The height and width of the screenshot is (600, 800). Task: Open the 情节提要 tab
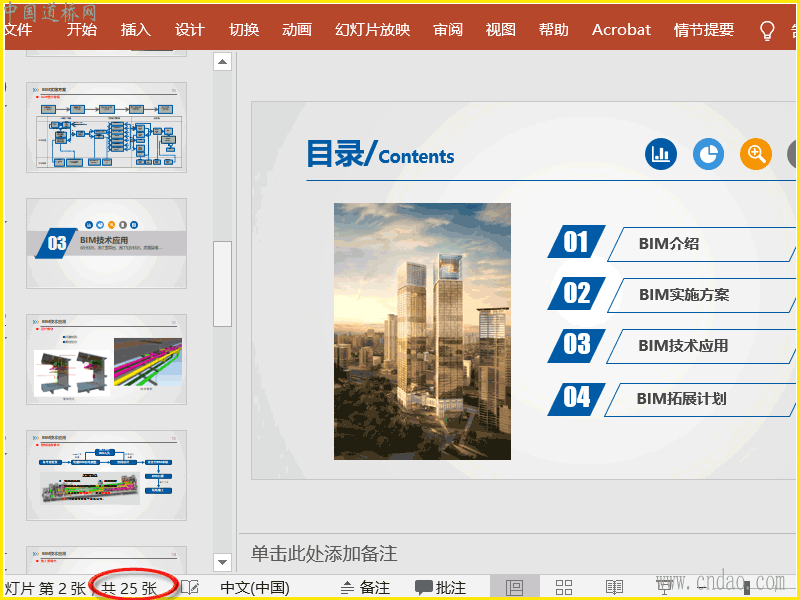(704, 30)
